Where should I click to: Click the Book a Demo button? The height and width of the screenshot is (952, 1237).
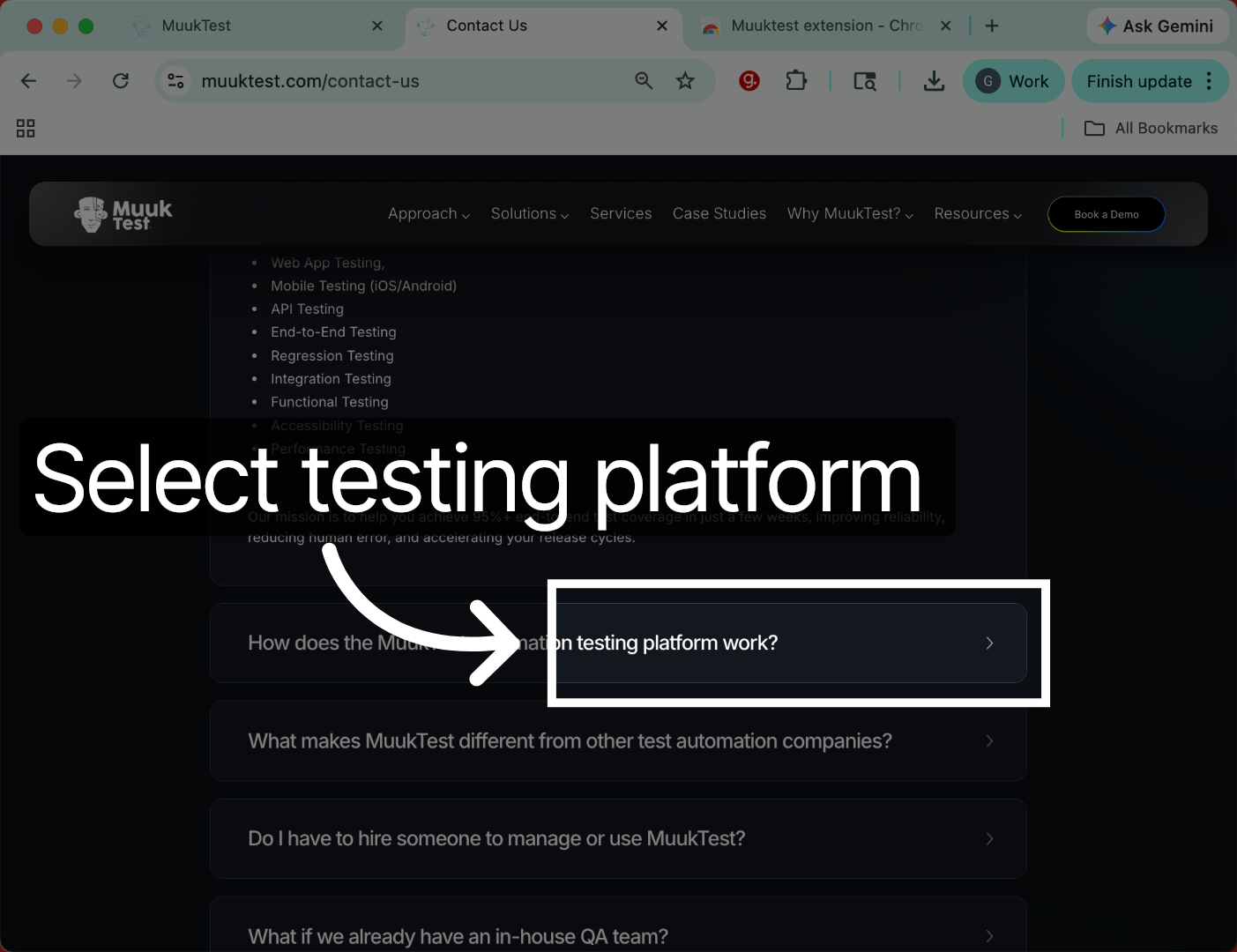point(1107,214)
